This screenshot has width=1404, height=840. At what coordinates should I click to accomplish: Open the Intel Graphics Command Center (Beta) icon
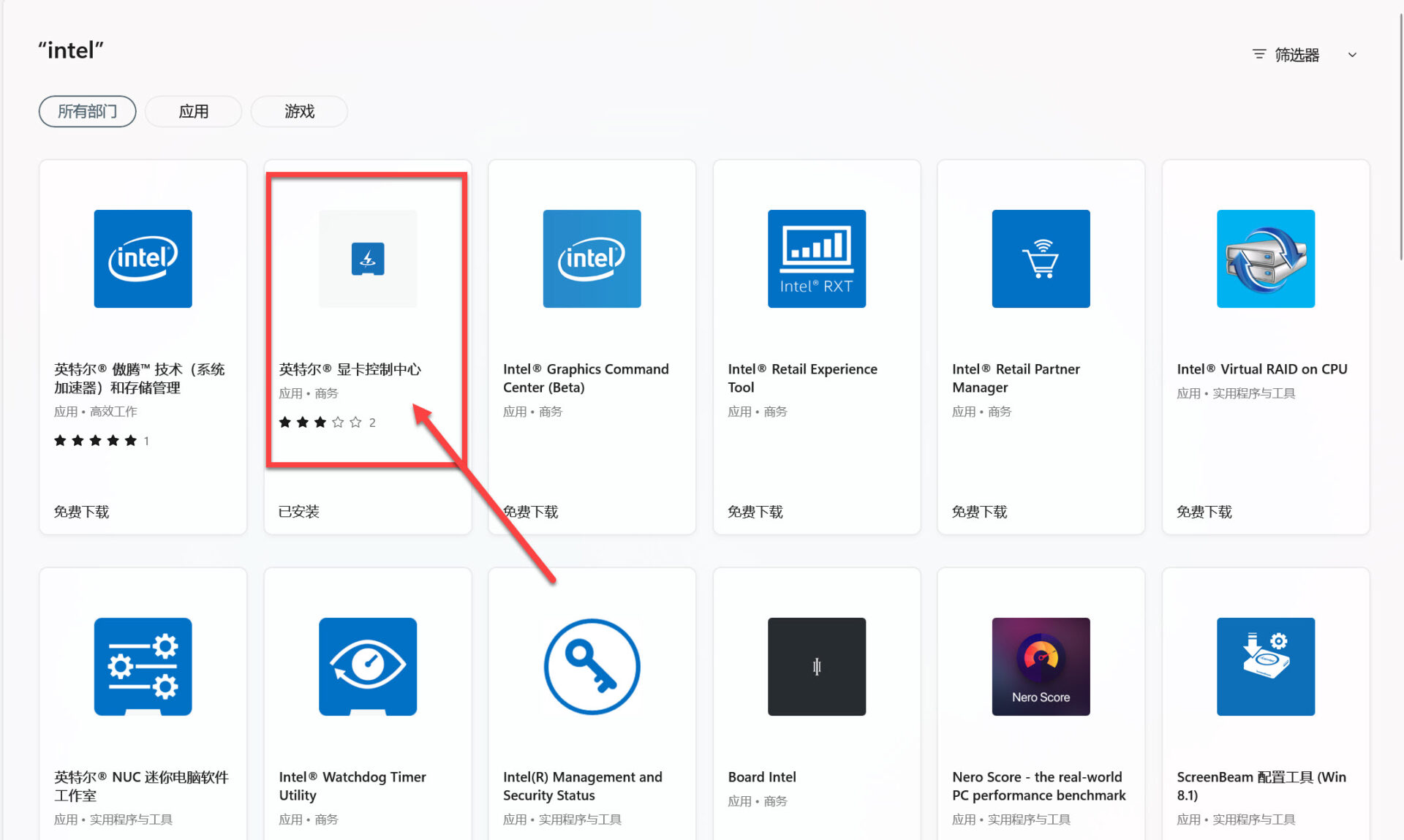(592, 259)
